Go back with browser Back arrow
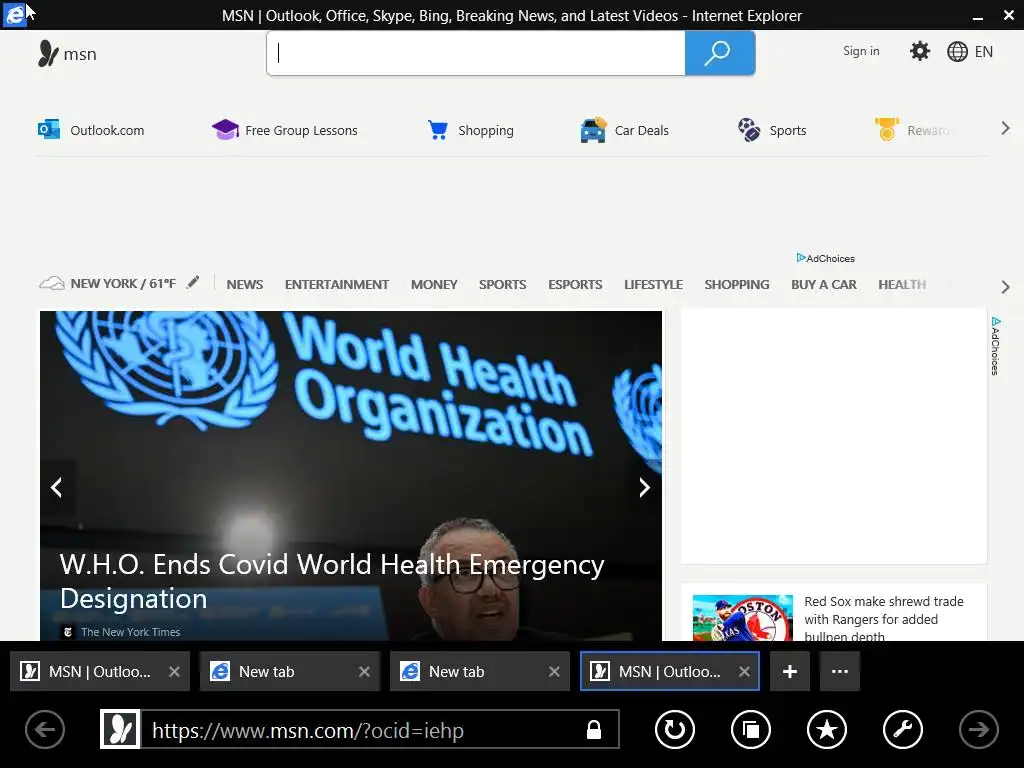 [x=45, y=729]
